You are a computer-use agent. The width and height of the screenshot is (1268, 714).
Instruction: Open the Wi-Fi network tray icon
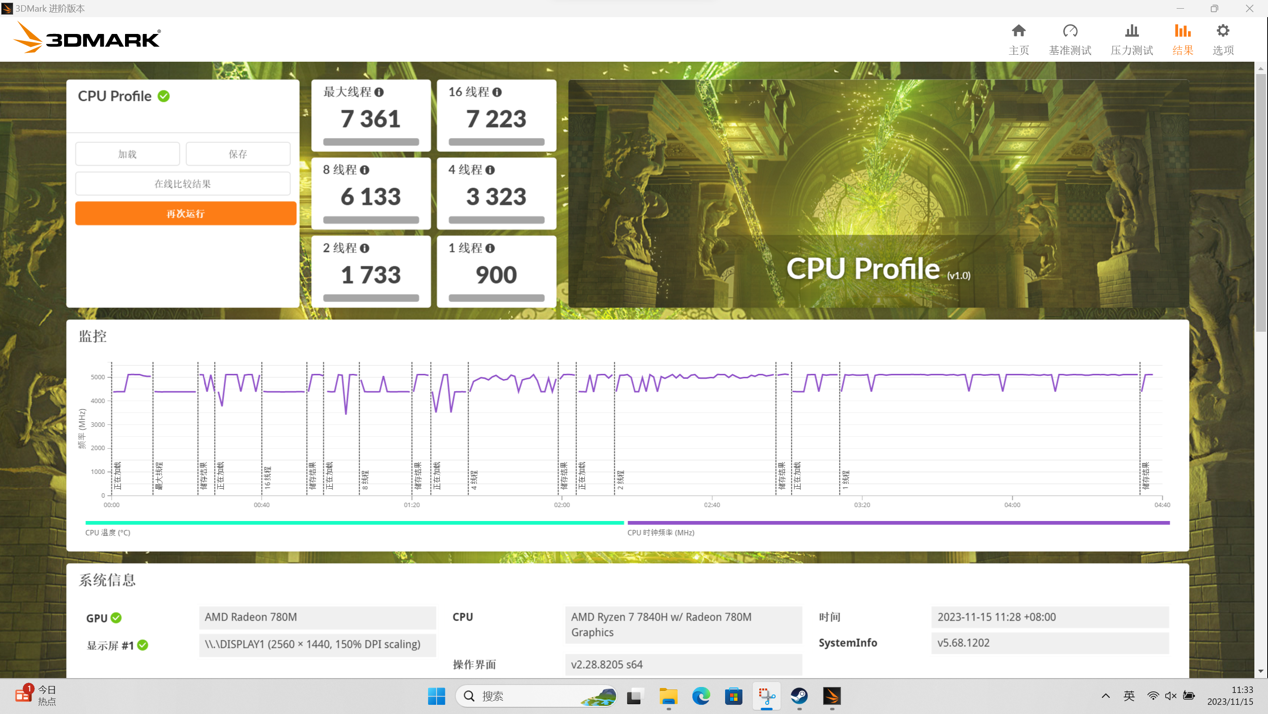(1153, 696)
